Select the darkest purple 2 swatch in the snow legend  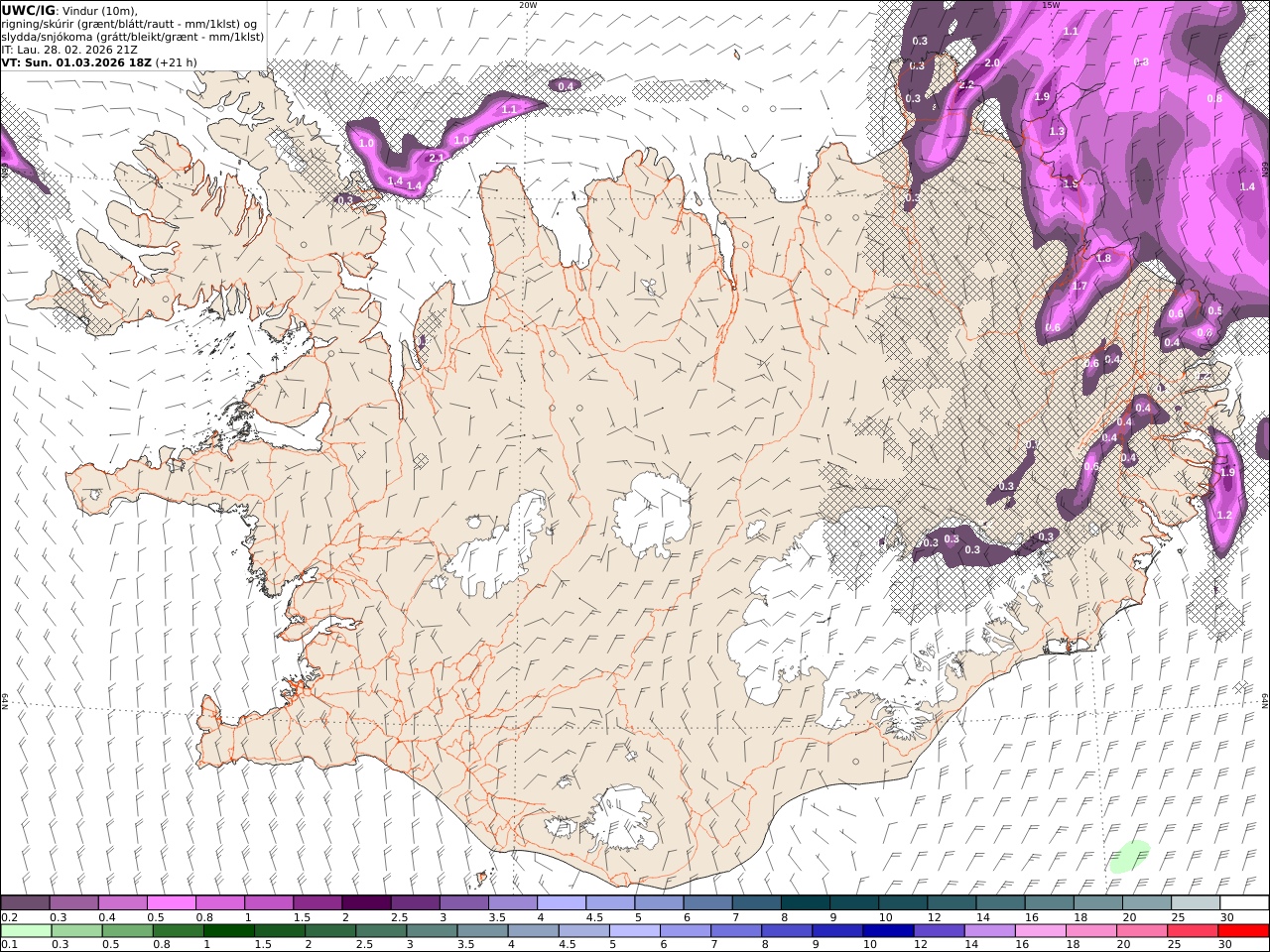(365, 902)
